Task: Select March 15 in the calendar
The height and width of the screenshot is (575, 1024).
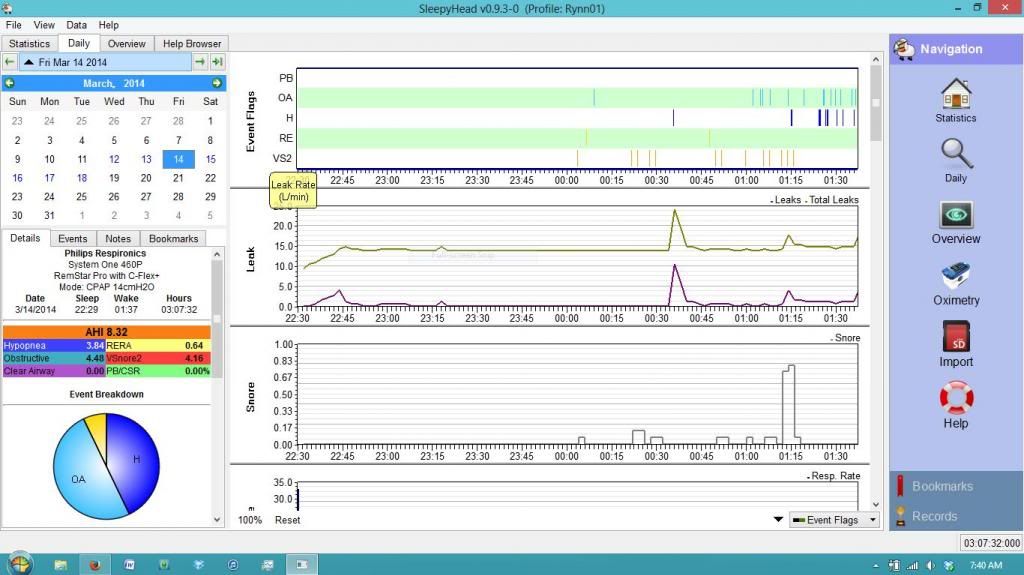Action: (210, 159)
